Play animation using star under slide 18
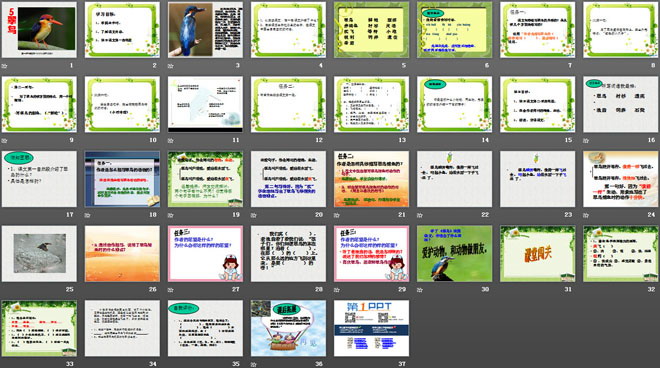 point(88,215)
